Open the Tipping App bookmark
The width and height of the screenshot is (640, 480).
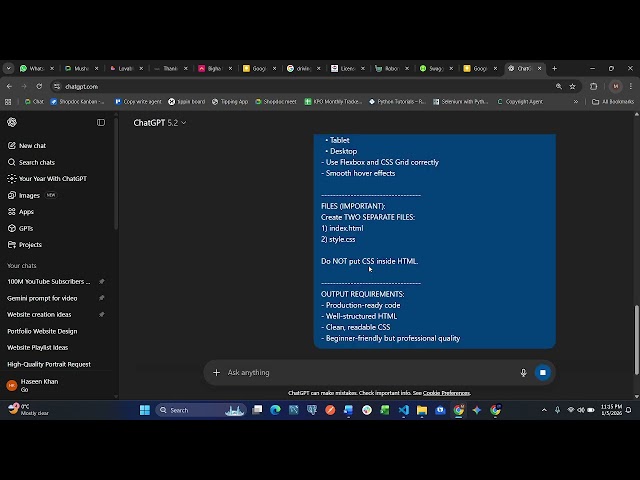(230, 102)
